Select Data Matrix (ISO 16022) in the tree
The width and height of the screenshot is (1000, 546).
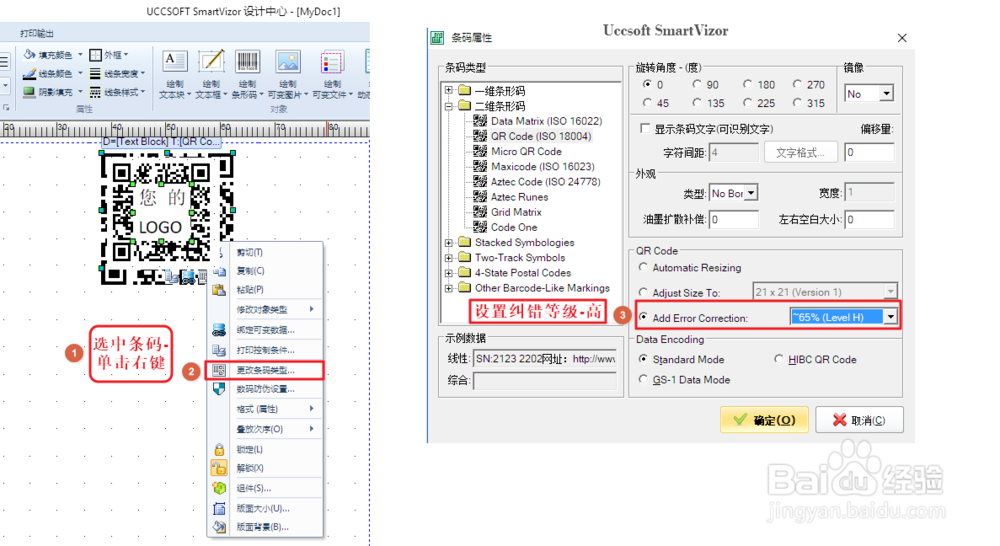click(x=546, y=121)
